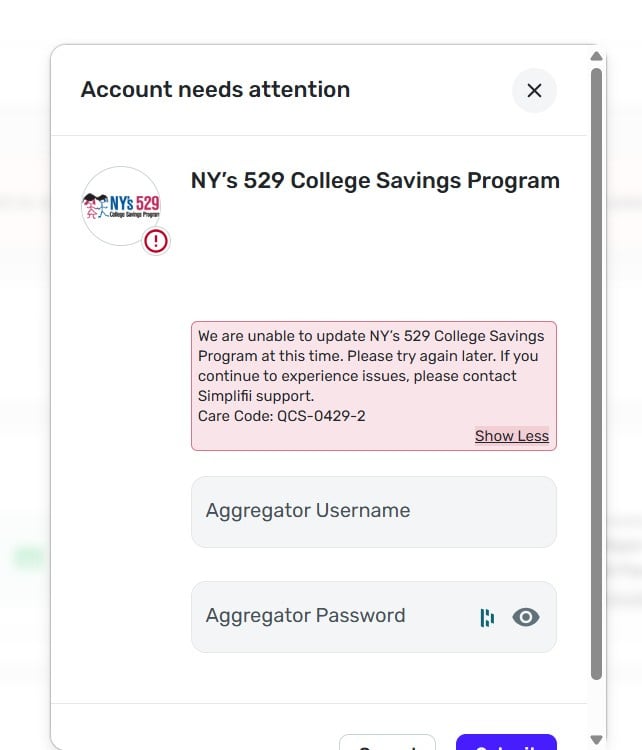This screenshot has height=750, width=642.
Task: Click the Account needs attention title
Action: pyautogui.click(x=215, y=90)
